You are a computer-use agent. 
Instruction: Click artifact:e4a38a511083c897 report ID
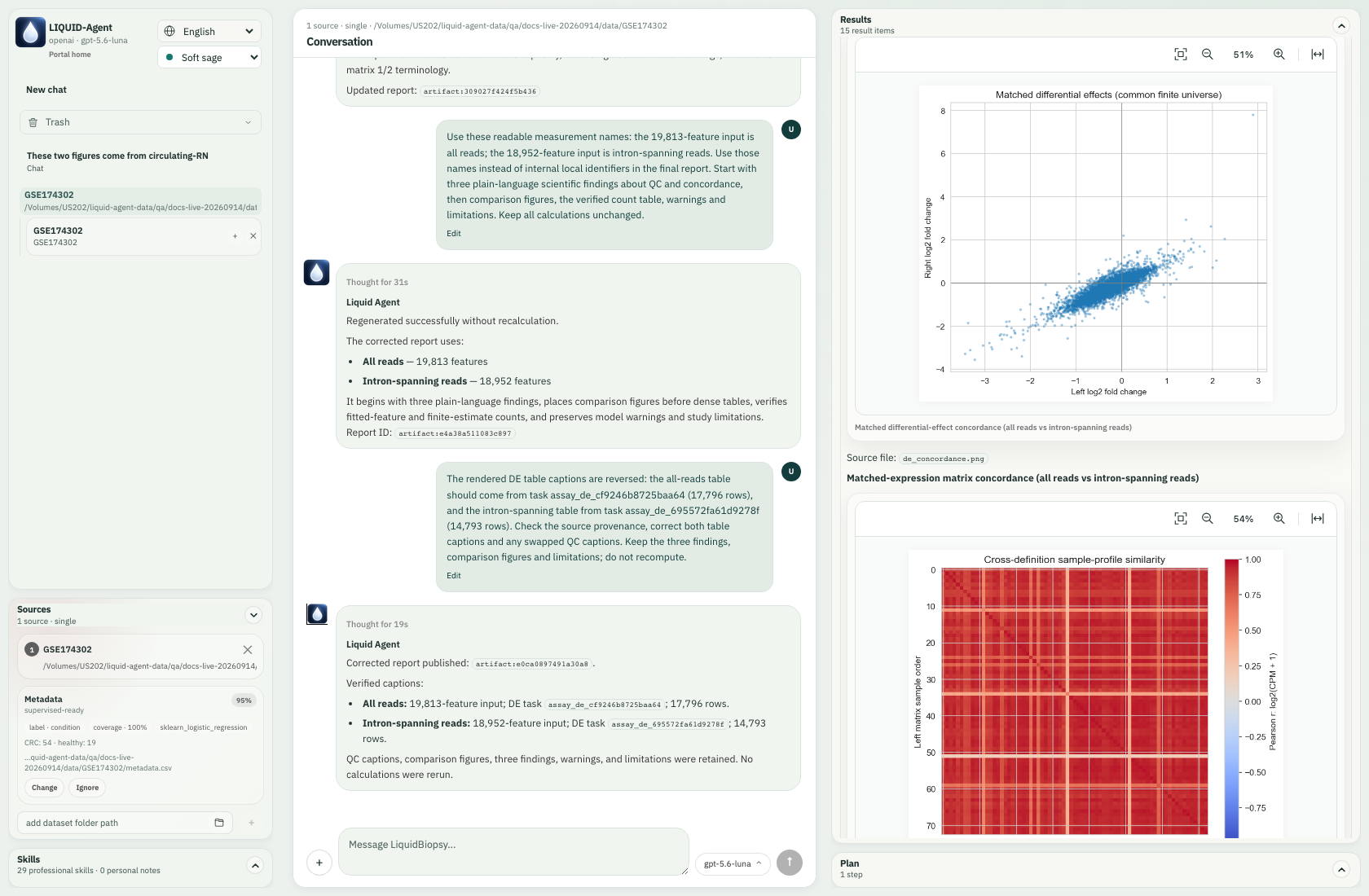click(455, 433)
